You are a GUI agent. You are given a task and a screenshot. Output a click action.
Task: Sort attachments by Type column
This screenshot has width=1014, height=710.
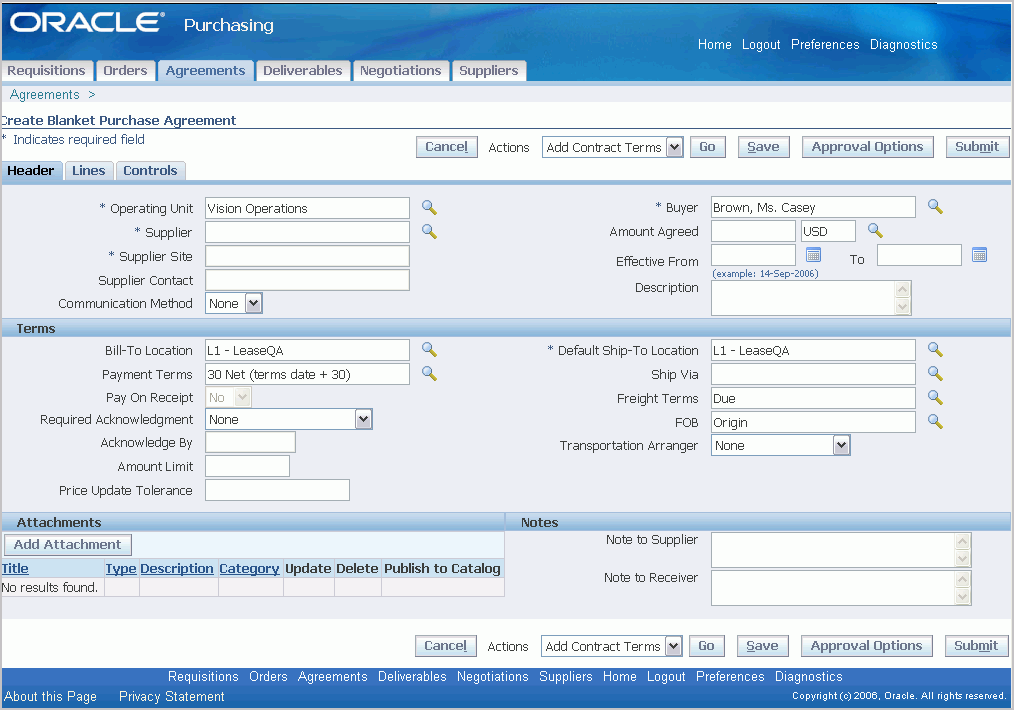pos(121,568)
